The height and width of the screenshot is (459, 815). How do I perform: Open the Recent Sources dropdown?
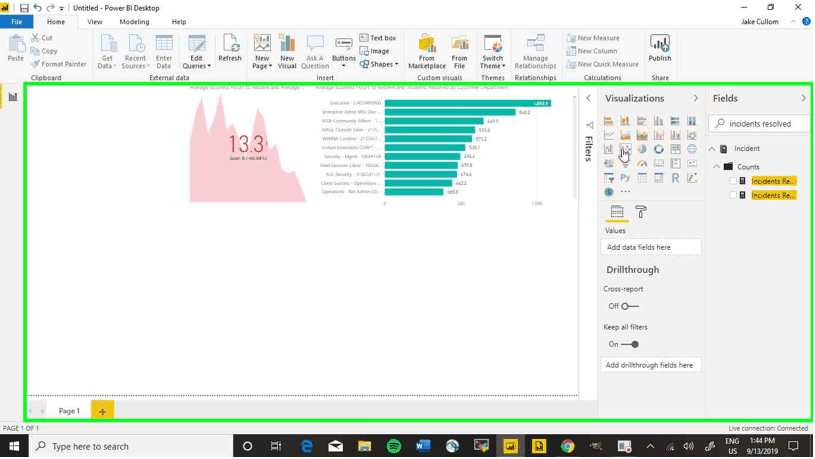(135, 52)
